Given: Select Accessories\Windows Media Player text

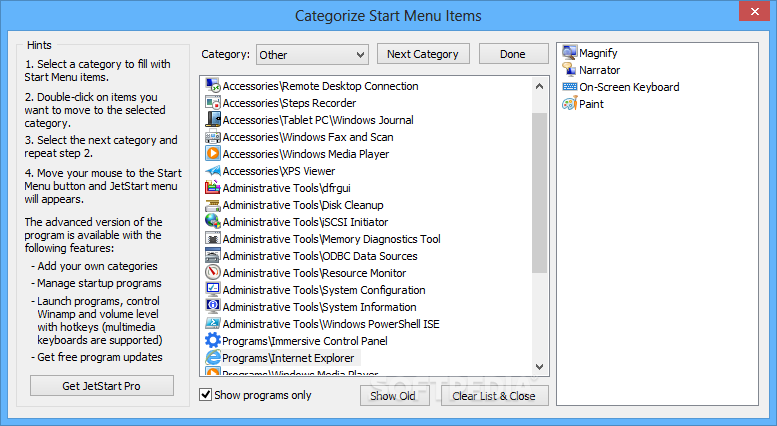Looking at the screenshot, I should 306,154.
